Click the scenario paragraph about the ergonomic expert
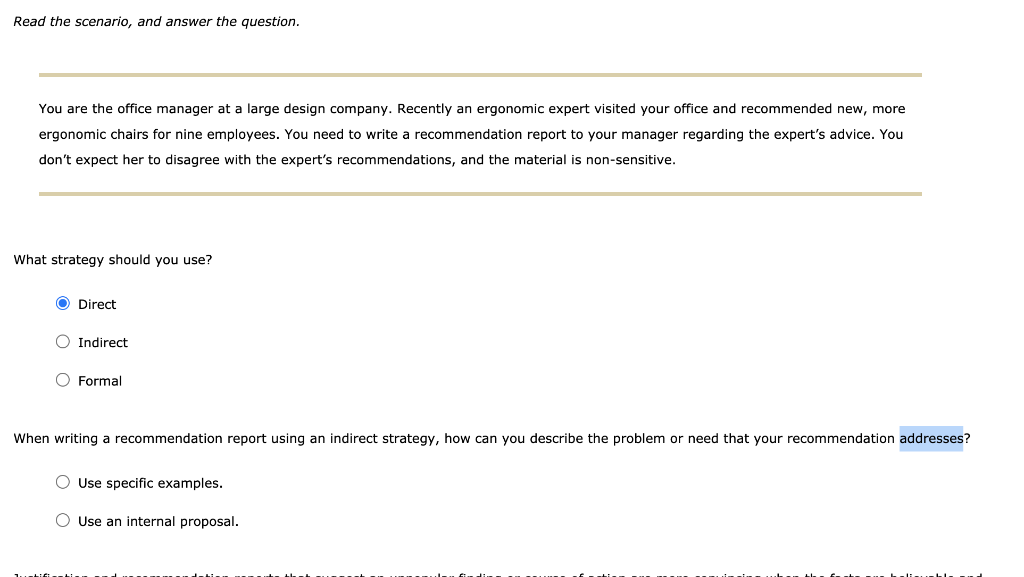Screen dimensions: 1024x577 (470, 134)
